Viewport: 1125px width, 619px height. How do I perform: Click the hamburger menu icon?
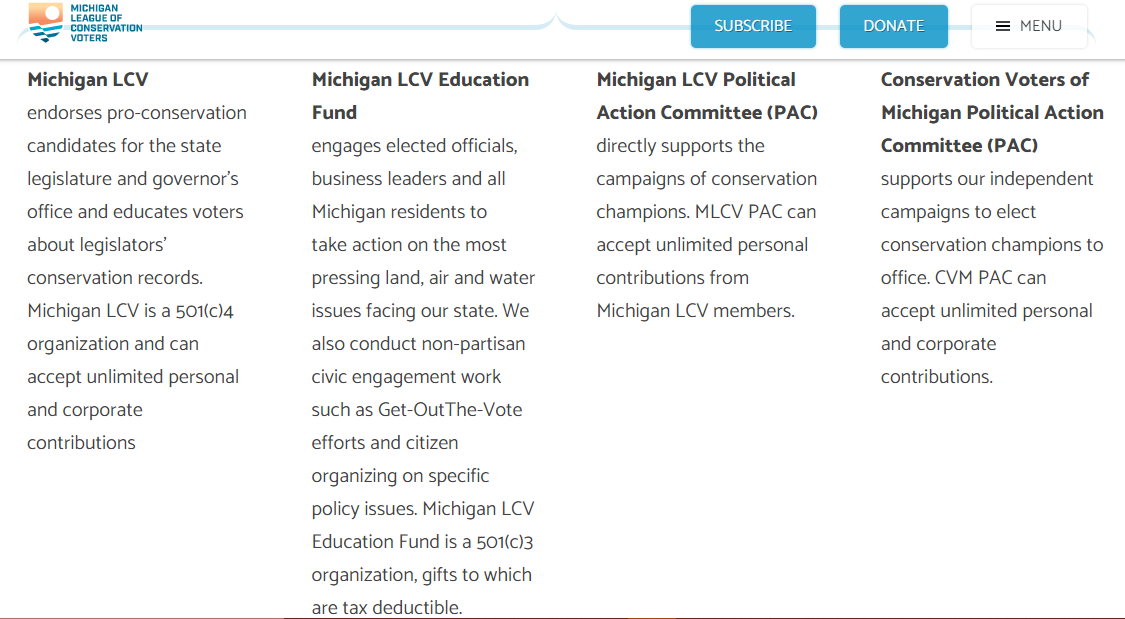click(x=1003, y=27)
